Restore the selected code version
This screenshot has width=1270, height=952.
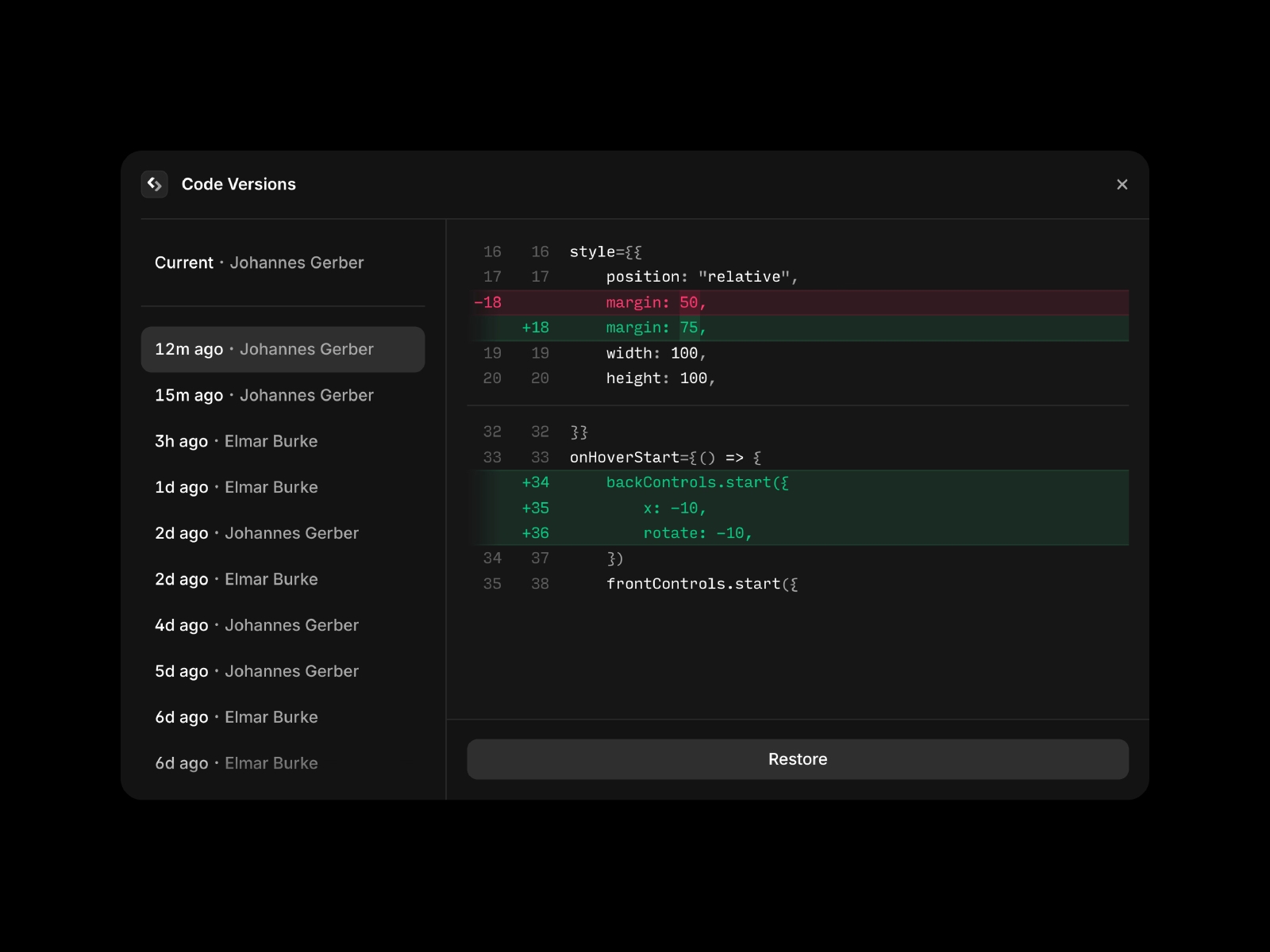[x=798, y=759]
